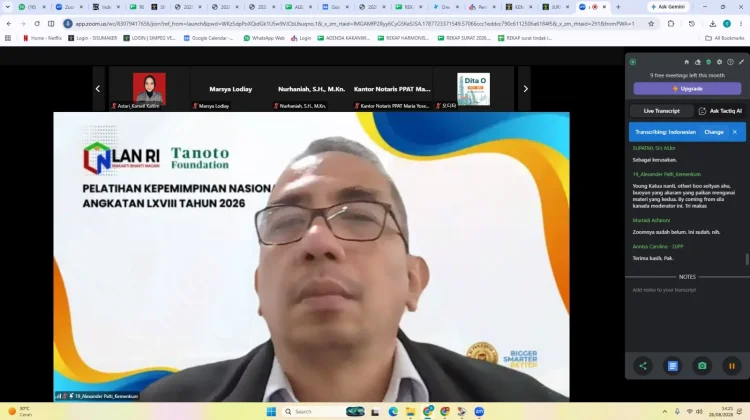
Task: Select Nurhaniah, S.H., M.Kn. participant tile
Action: 311,89
